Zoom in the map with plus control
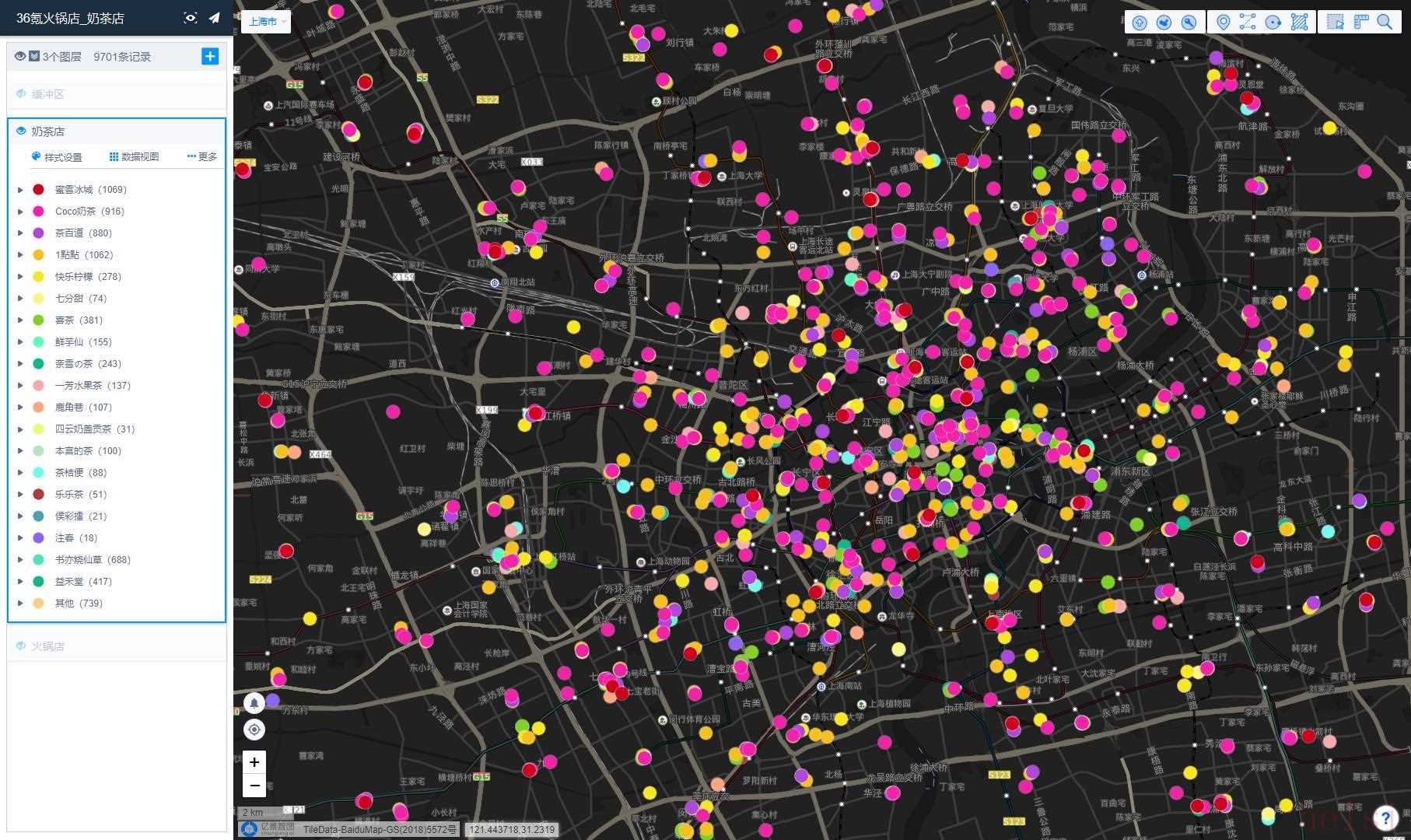This screenshot has height=840, width=1411. (254, 762)
